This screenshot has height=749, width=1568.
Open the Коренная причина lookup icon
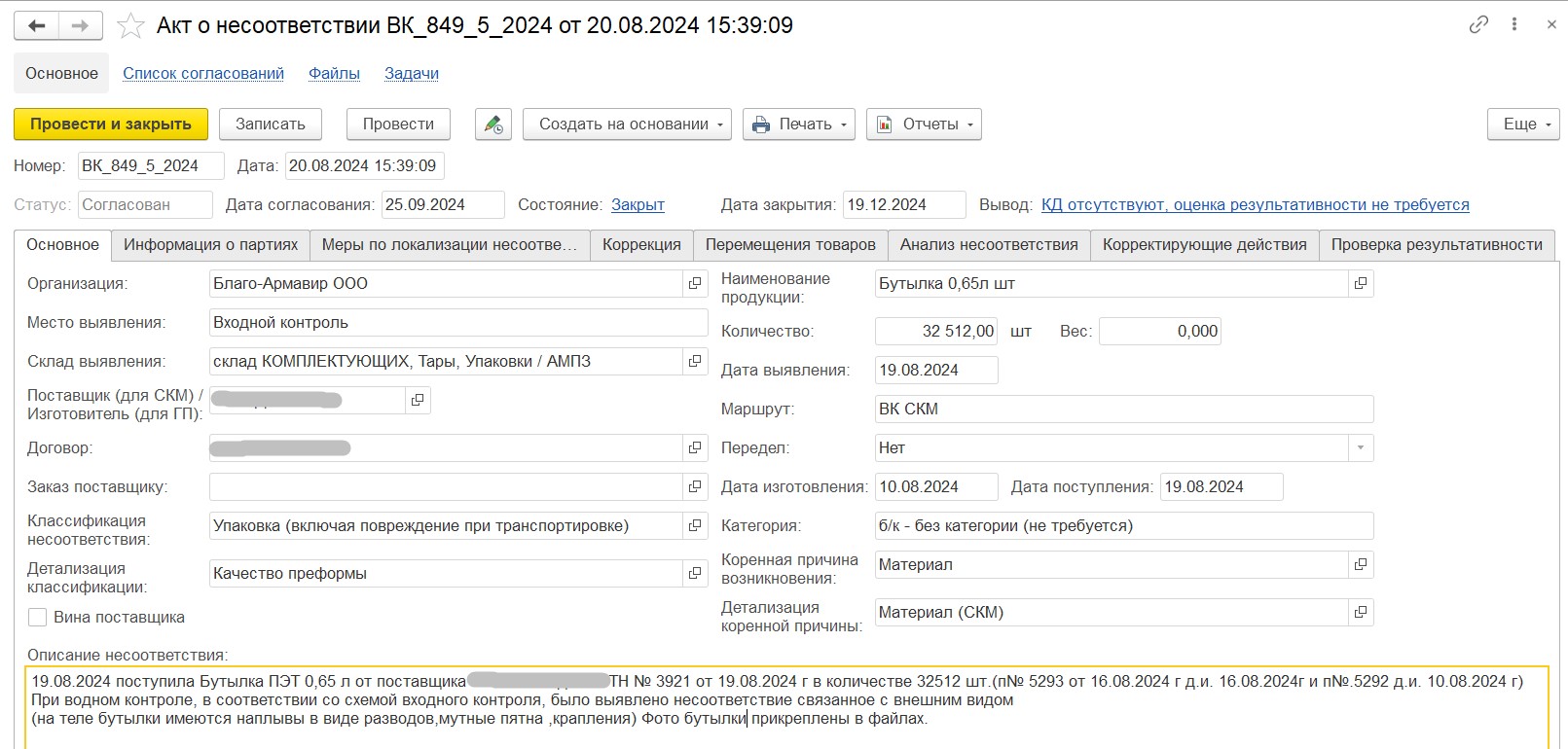(1361, 565)
